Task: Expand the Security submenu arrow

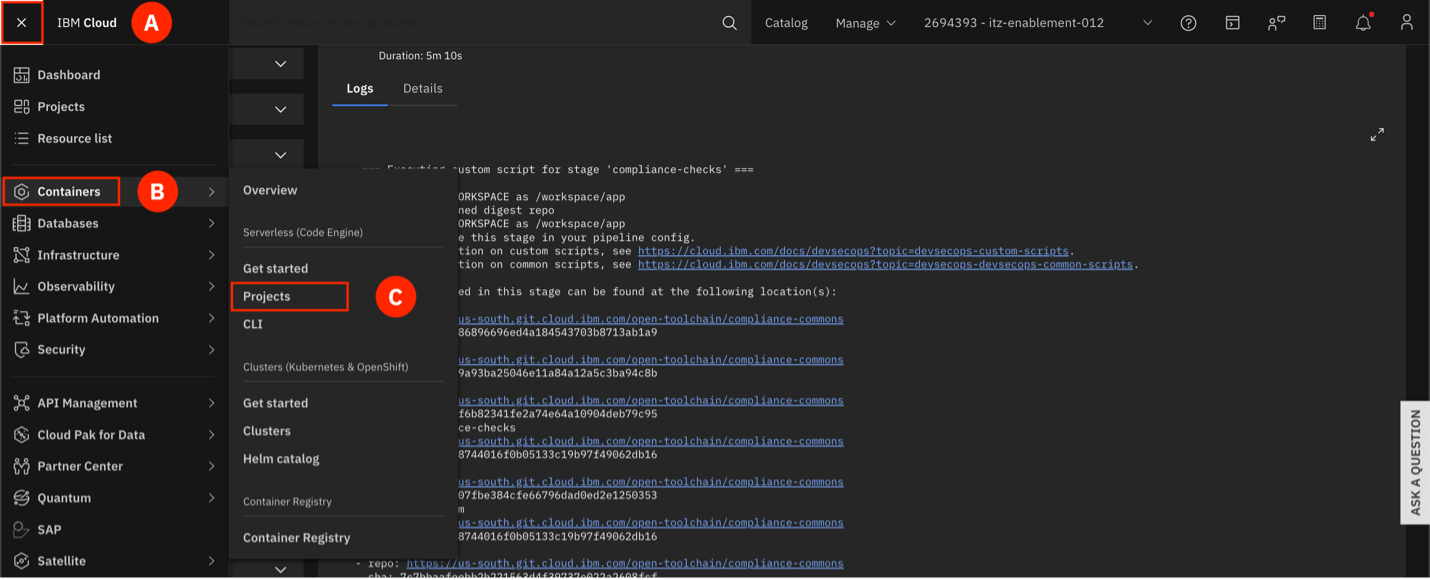Action: tap(211, 350)
